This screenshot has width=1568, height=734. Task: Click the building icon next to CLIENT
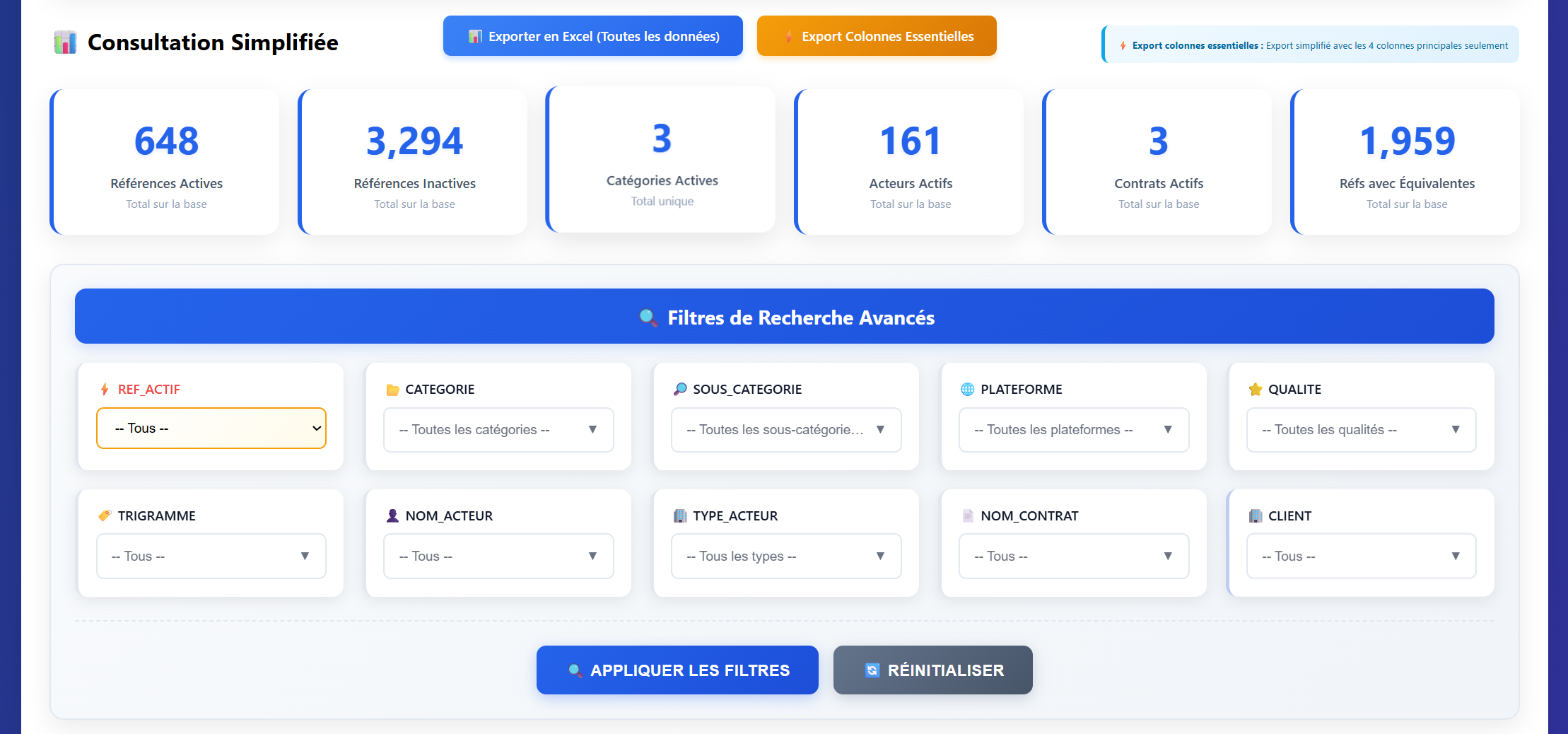click(1256, 516)
